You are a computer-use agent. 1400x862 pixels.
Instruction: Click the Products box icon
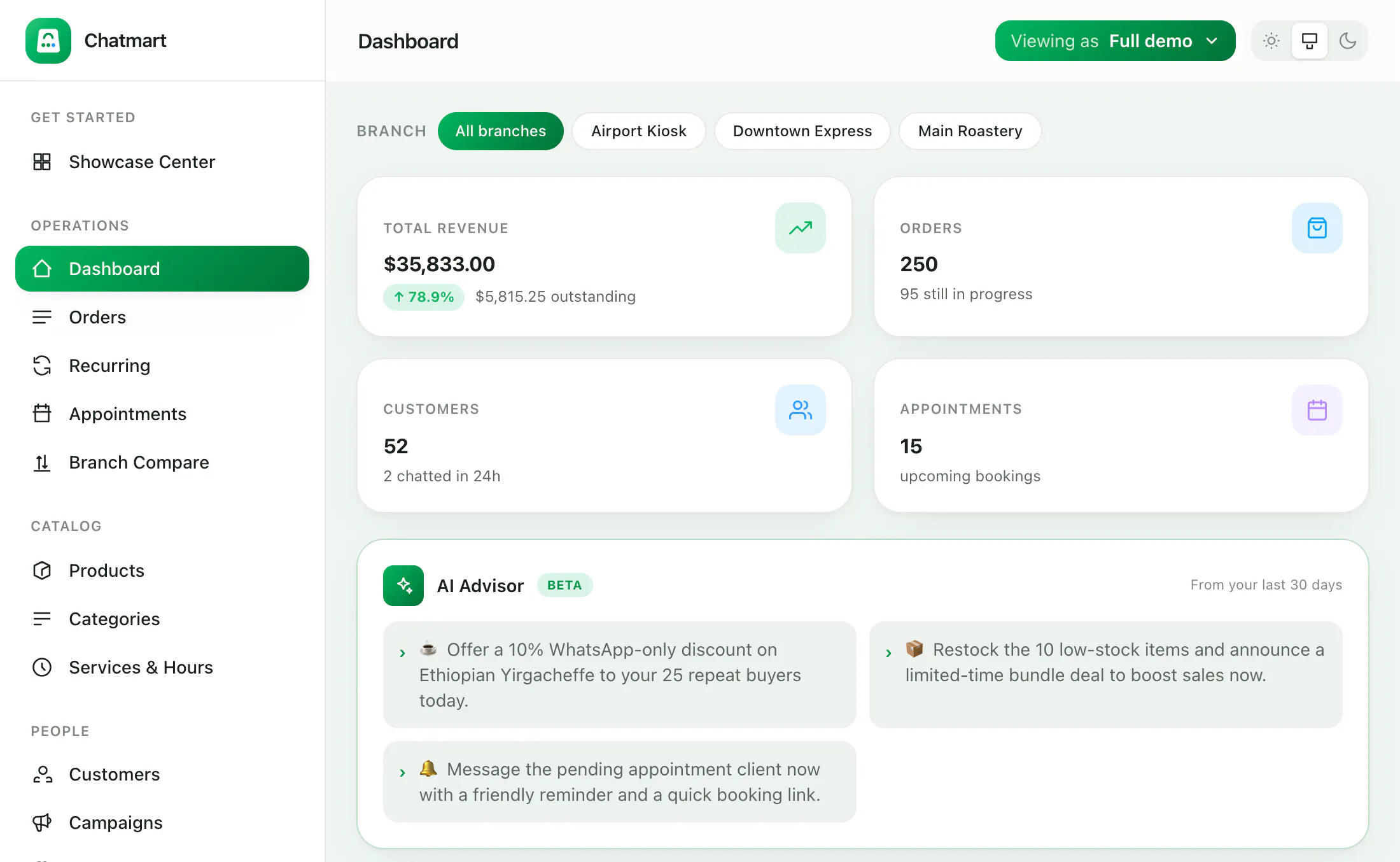42,570
